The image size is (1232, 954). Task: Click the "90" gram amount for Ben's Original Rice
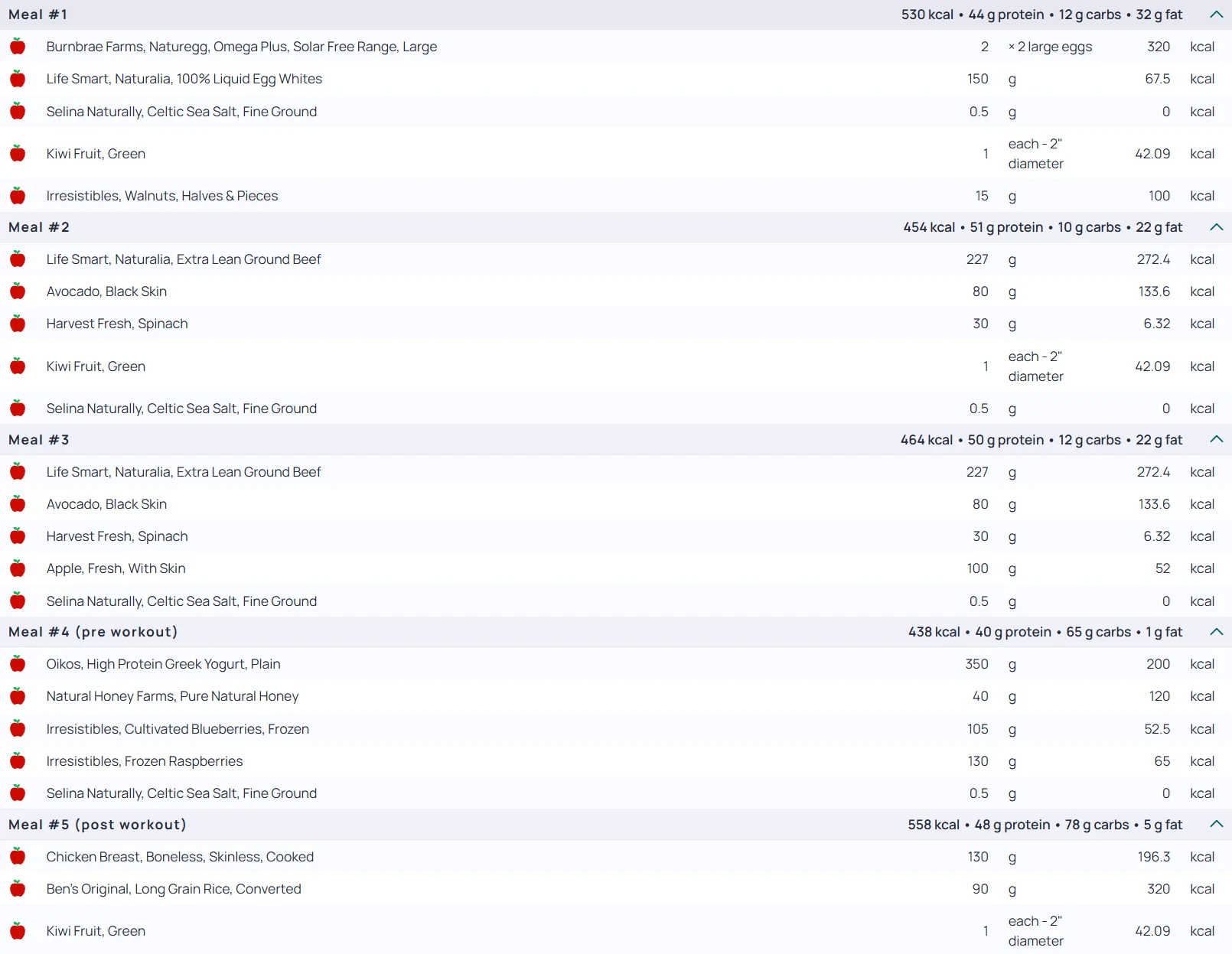980,889
